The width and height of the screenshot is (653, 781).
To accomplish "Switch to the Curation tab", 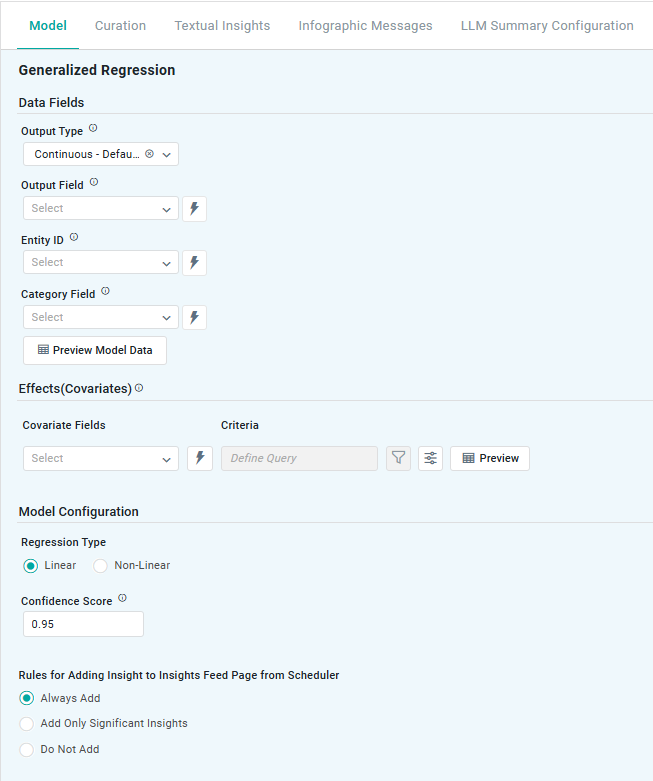I will (120, 26).
